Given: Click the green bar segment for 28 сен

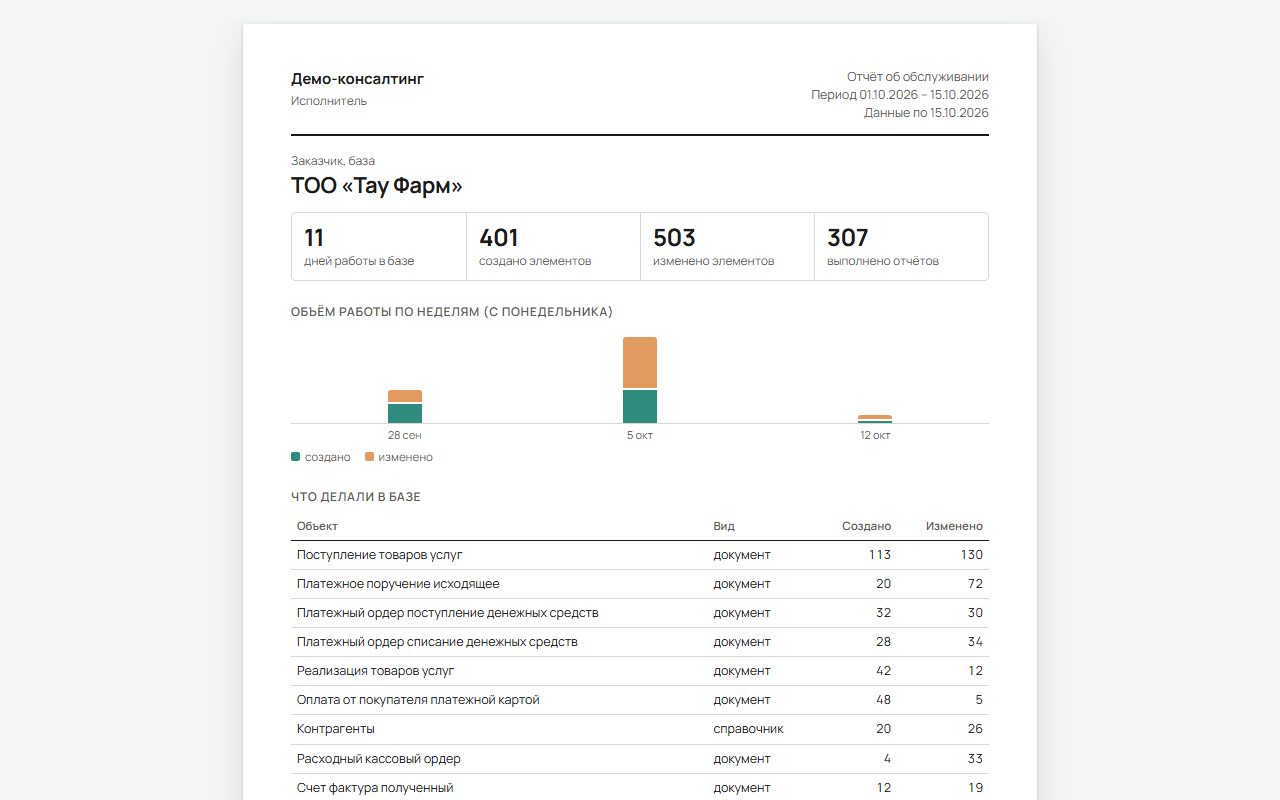Looking at the screenshot, I should pos(405,413).
